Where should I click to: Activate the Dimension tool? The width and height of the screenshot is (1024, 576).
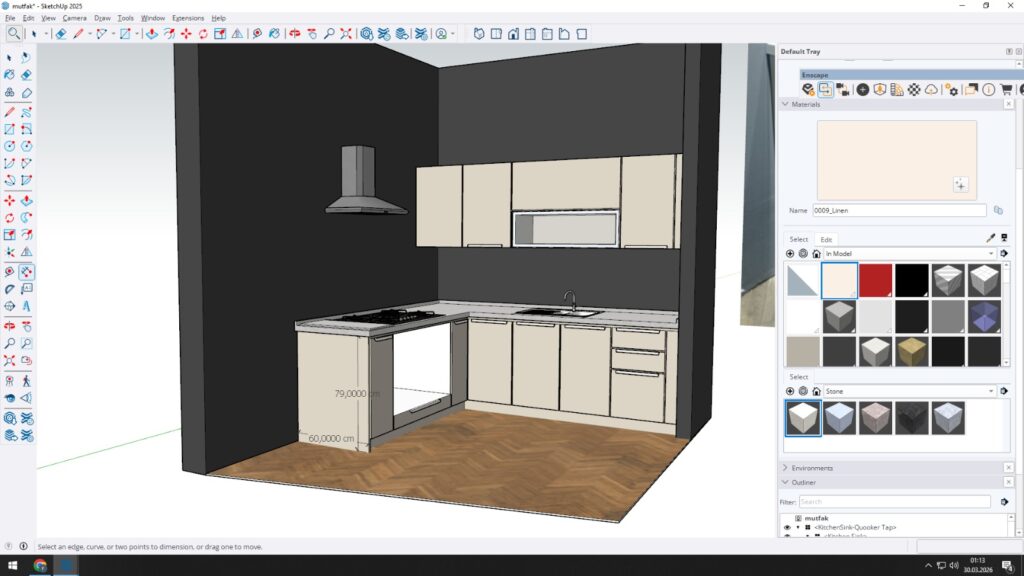click(x=26, y=271)
